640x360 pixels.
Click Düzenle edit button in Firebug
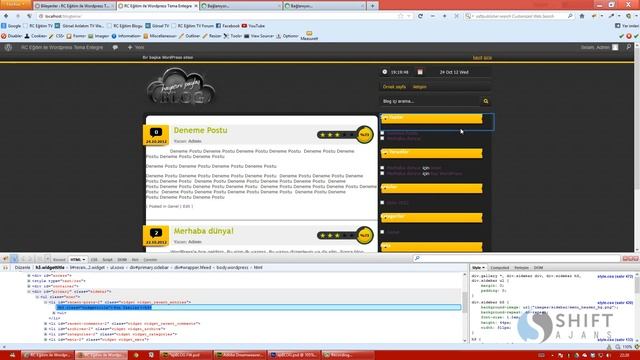click(22, 268)
